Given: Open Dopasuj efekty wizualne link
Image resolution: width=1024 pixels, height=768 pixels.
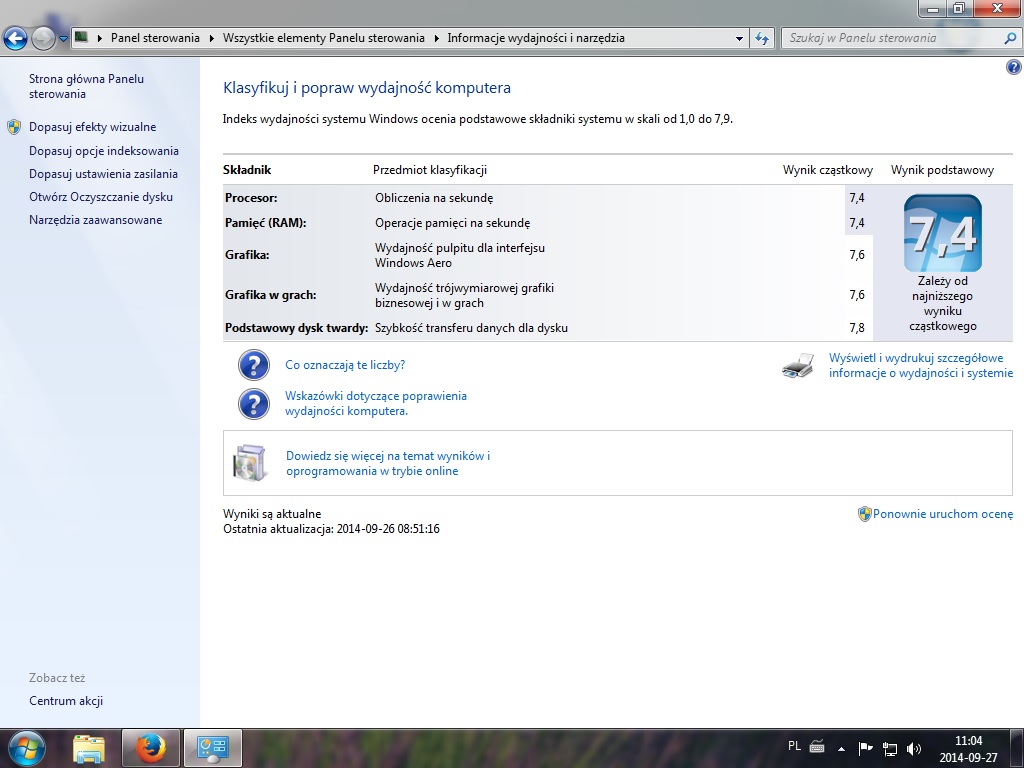Looking at the screenshot, I should [x=92, y=127].
